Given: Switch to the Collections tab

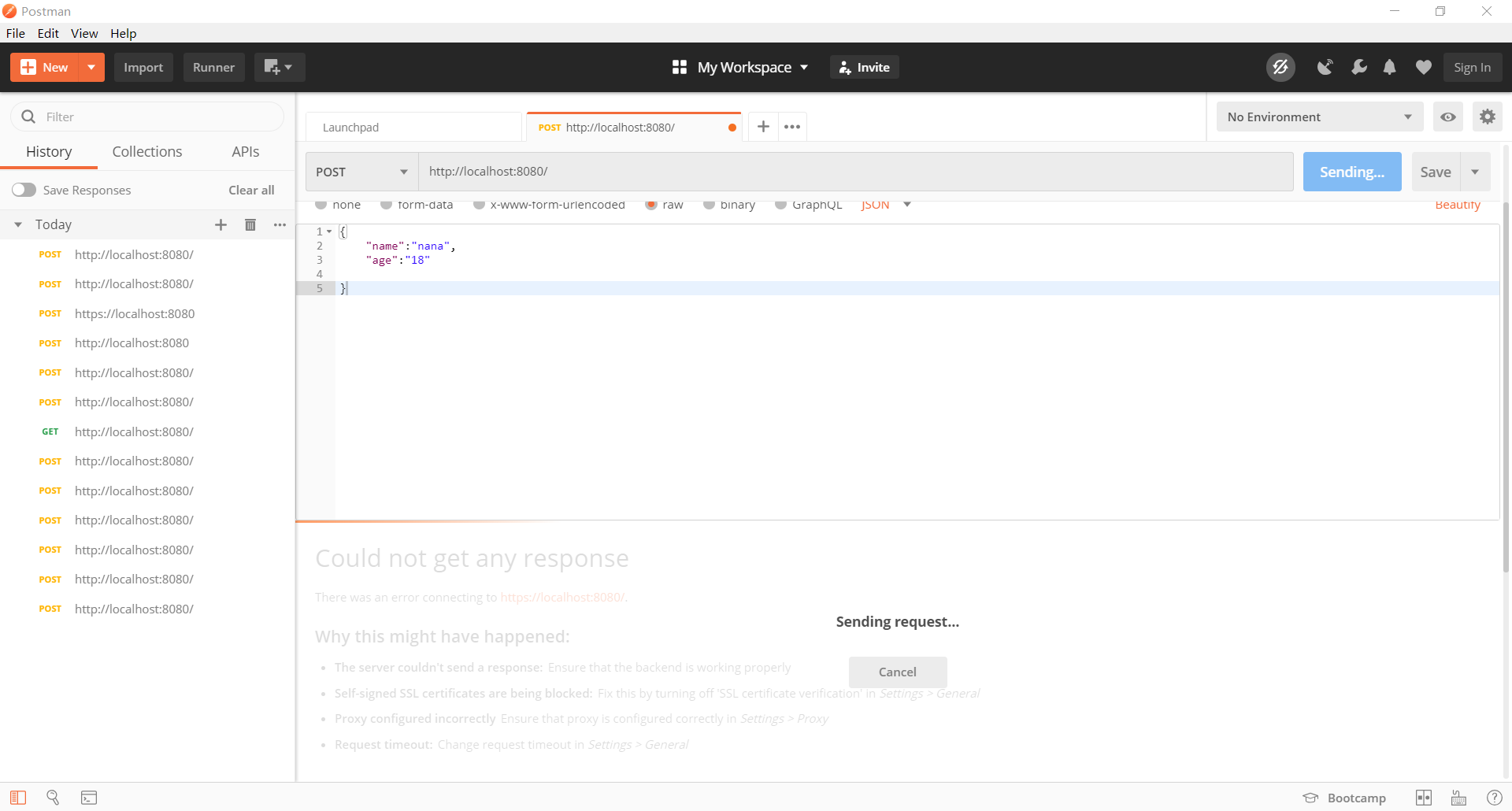Looking at the screenshot, I should point(147,151).
